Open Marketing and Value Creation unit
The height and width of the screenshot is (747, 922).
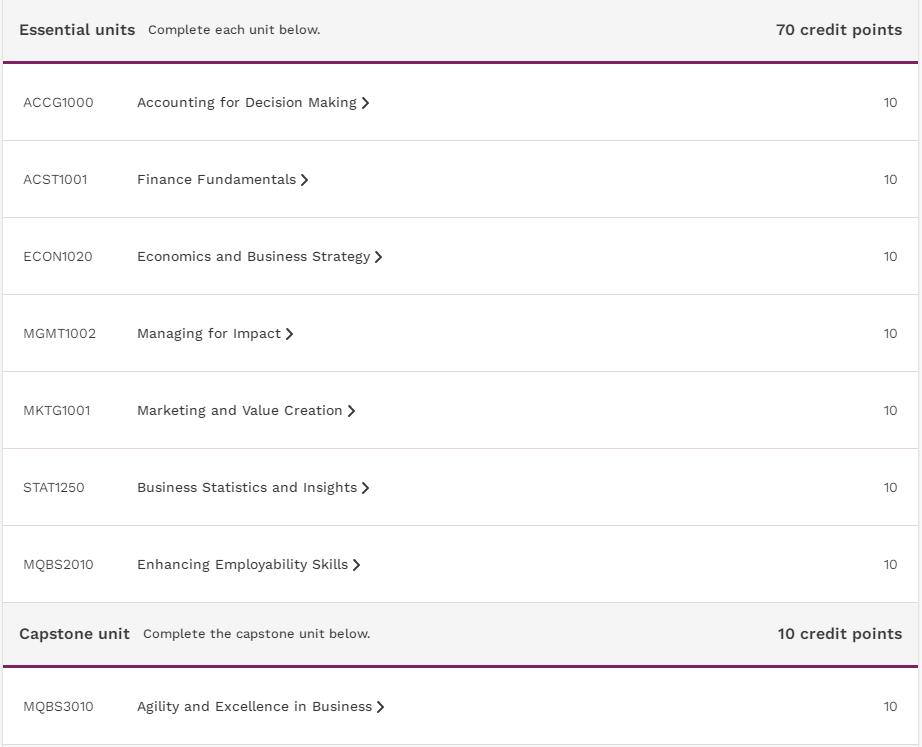pos(239,411)
